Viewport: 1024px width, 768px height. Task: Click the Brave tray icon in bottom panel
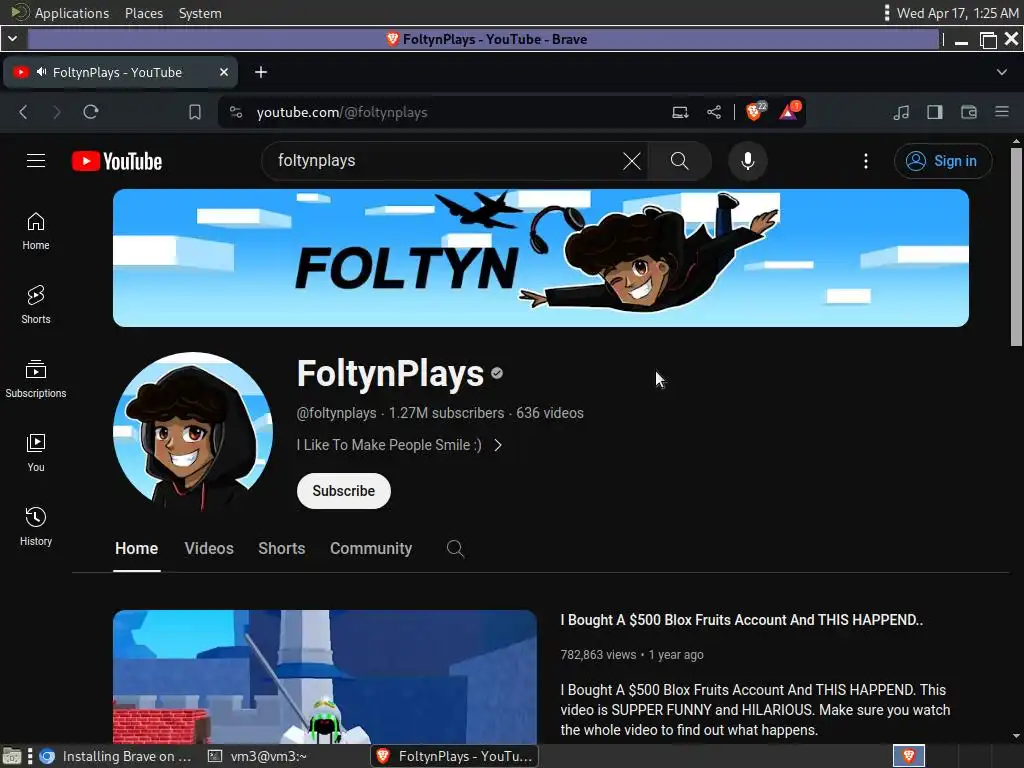tap(908, 756)
